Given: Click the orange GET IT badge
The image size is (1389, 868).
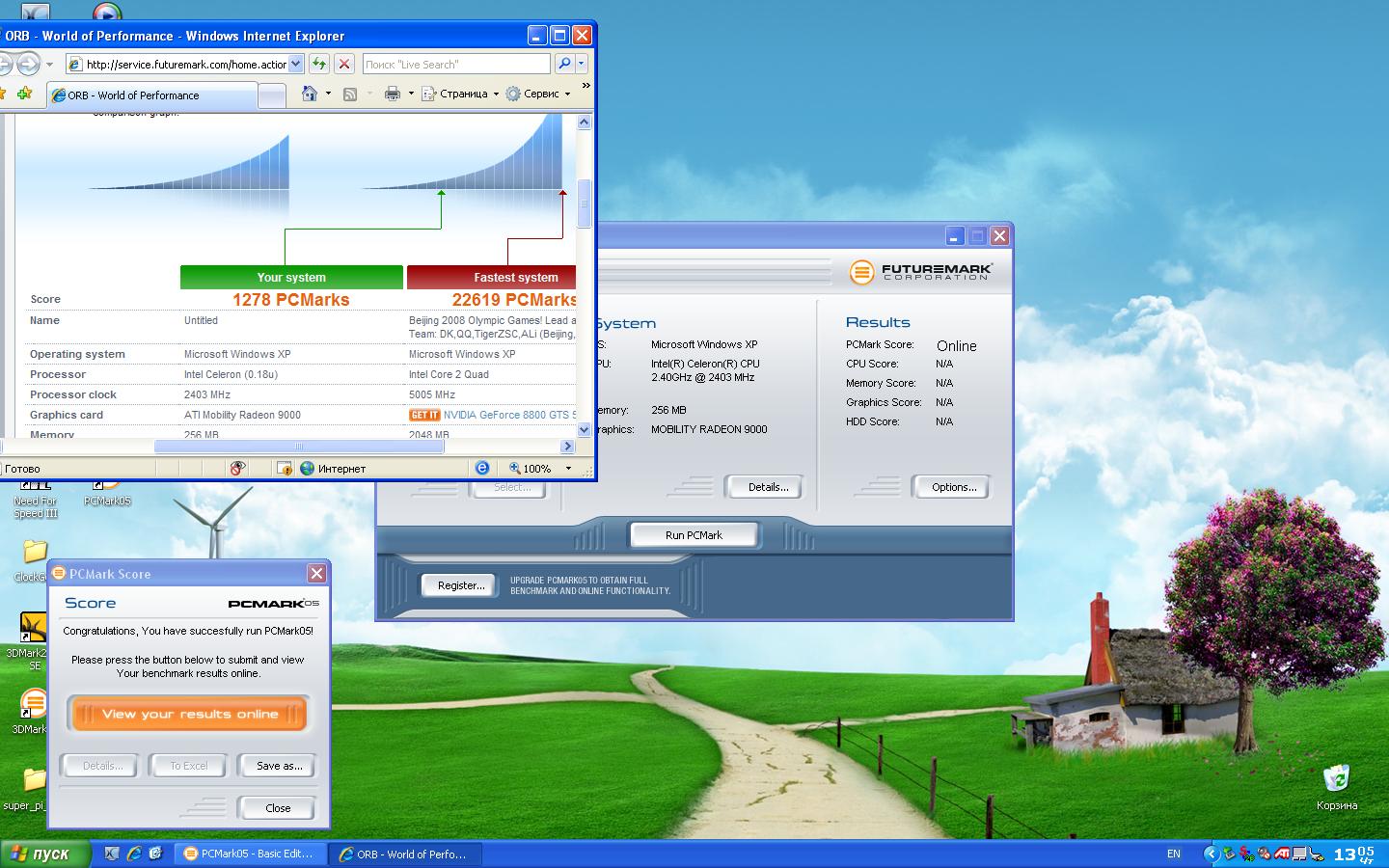Looking at the screenshot, I should (x=424, y=415).
